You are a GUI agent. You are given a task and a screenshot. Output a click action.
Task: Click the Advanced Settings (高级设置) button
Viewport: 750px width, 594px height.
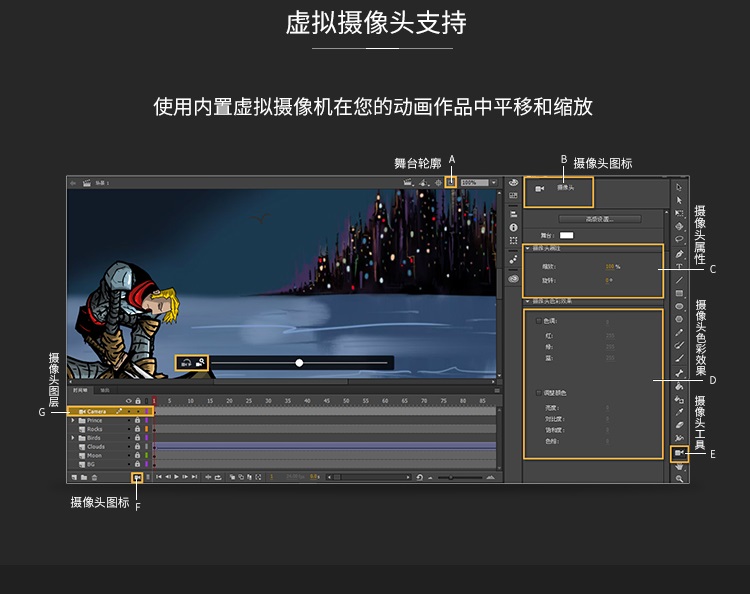coord(600,219)
